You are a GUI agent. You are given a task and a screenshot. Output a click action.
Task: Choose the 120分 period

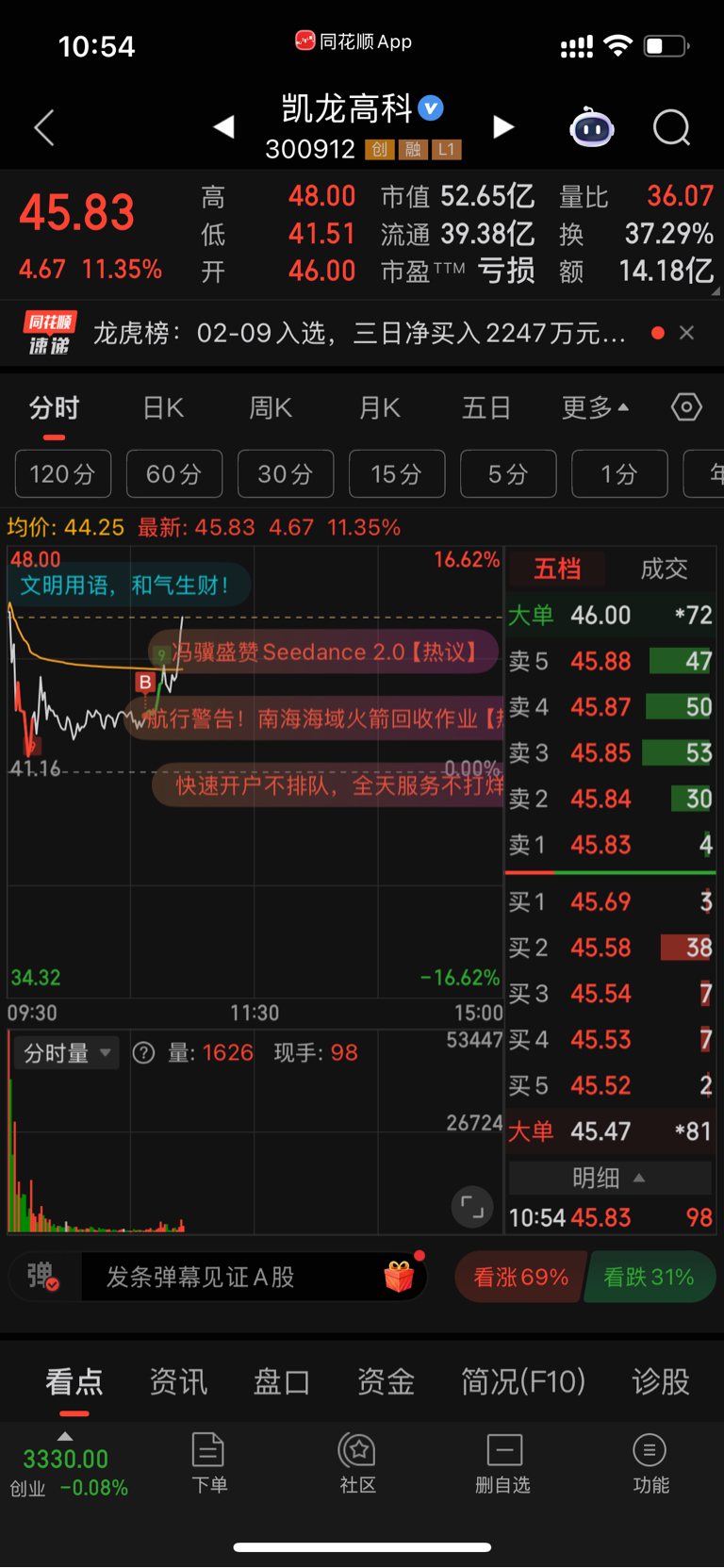(x=63, y=473)
